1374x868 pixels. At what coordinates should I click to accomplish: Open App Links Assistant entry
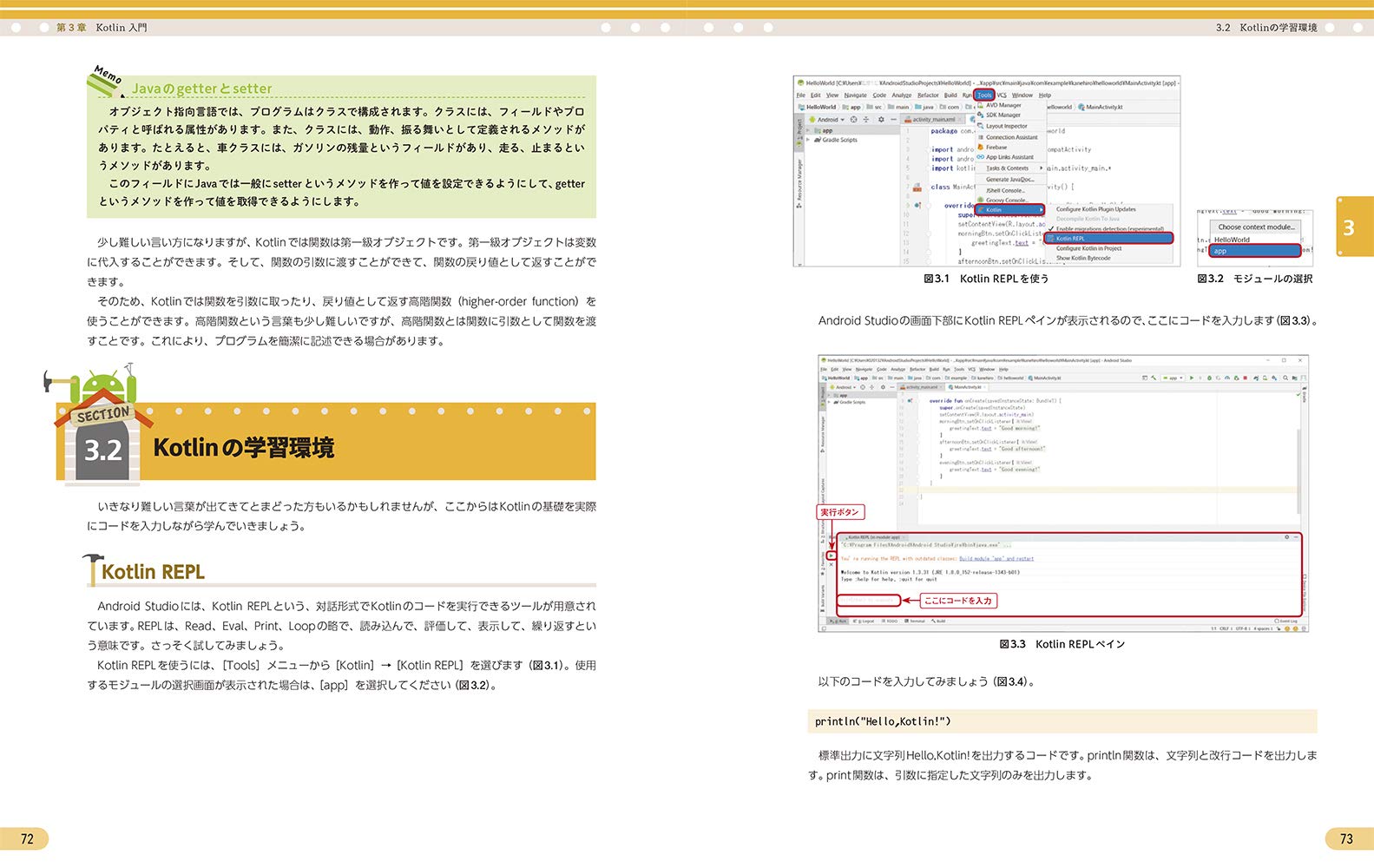point(1009,158)
